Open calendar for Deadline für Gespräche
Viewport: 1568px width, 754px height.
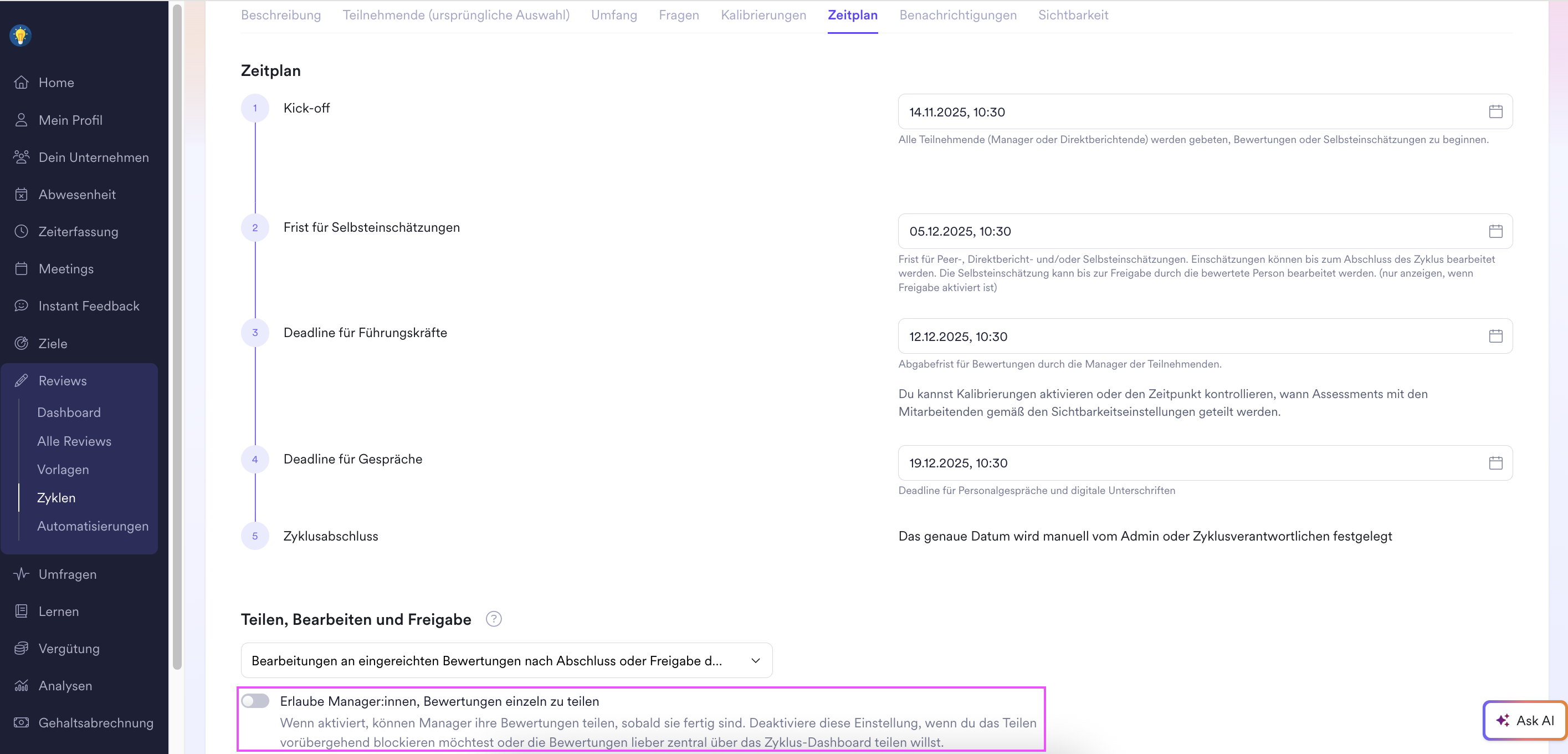coord(1495,463)
